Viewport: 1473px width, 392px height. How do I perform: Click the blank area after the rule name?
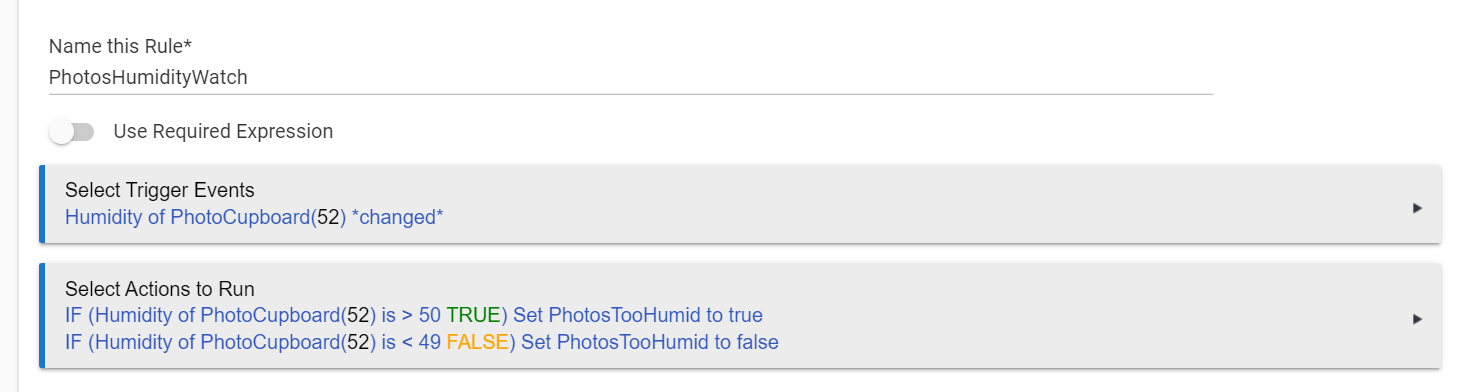(x=730, y=77)
